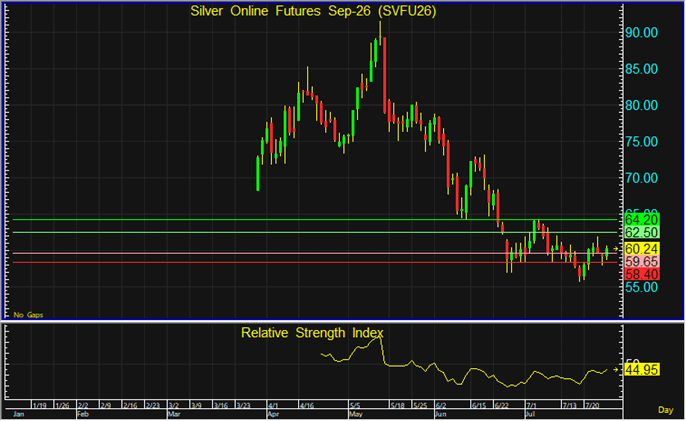
Task: Select the Apr month marker on timeline
Action: pyautogui.click(x=273, y=414)
